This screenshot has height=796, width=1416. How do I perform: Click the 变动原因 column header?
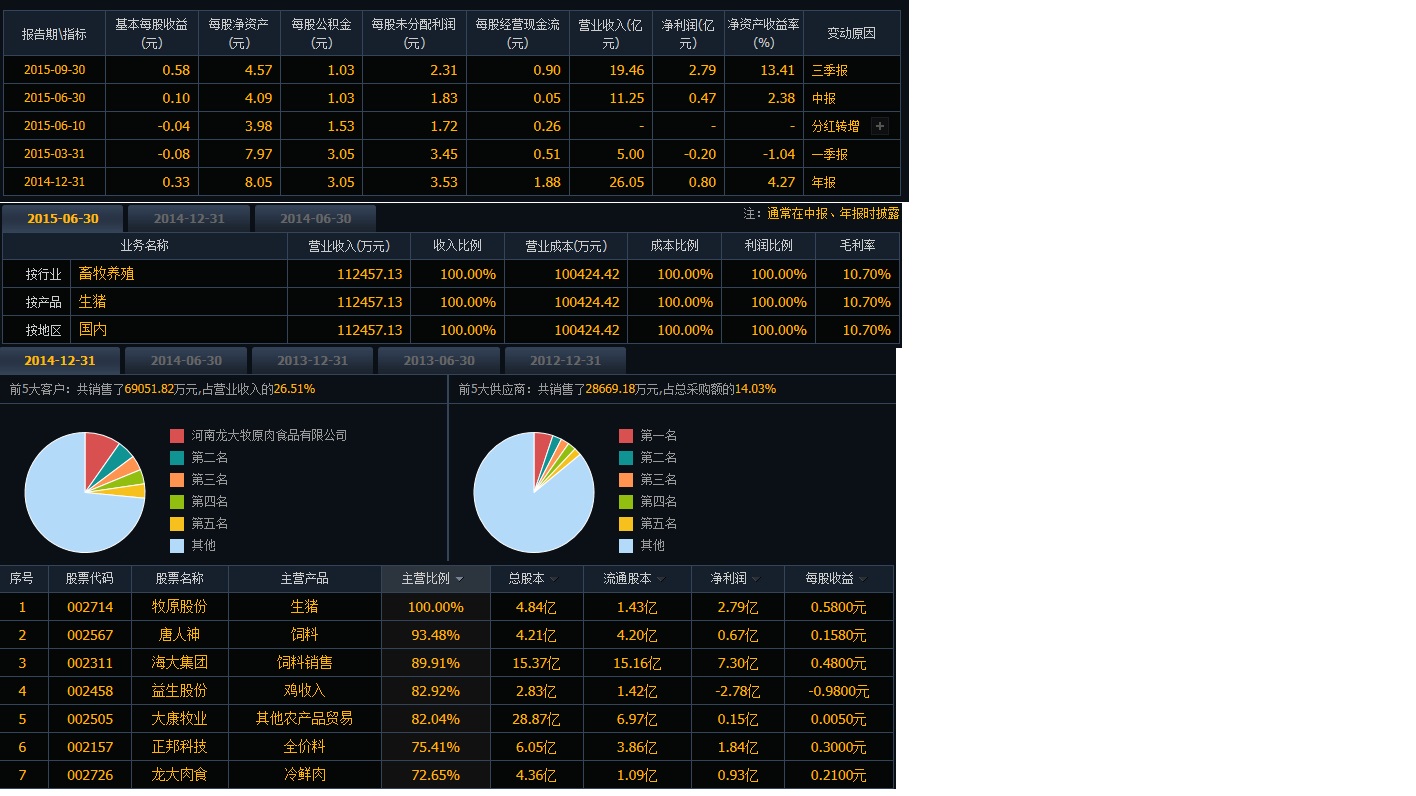point(851,34)
